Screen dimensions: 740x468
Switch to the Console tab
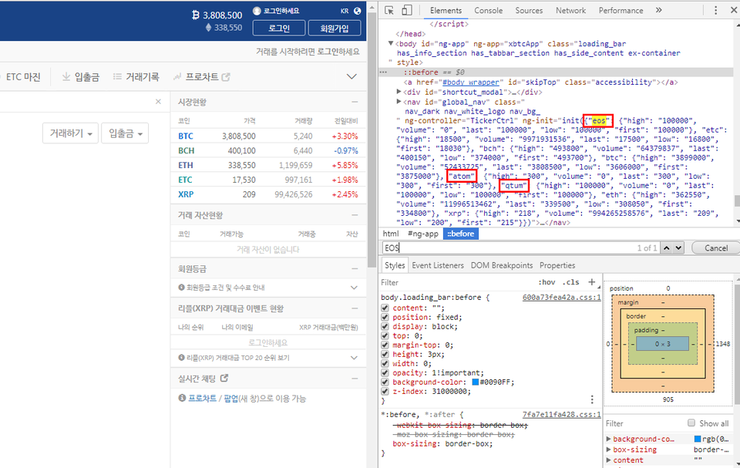tap(488, 10)
